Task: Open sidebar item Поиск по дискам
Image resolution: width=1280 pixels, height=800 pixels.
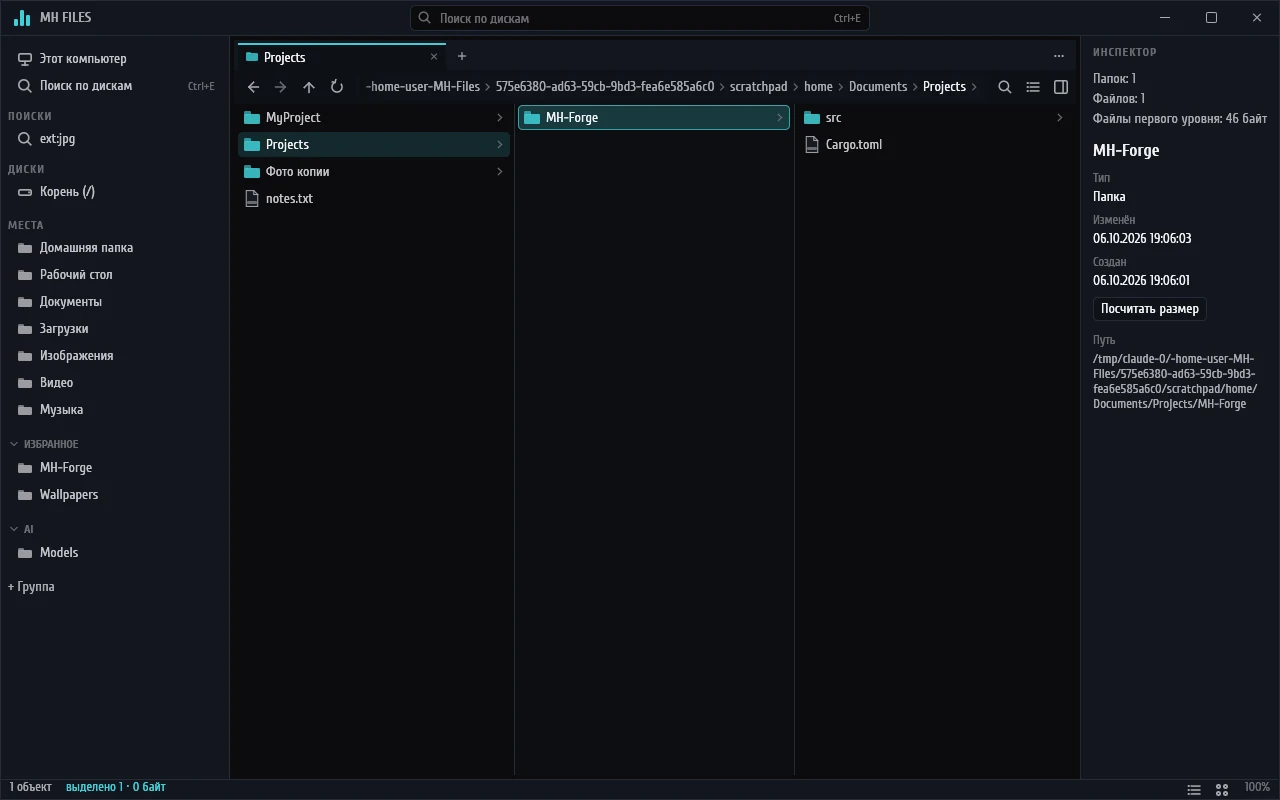Action: tap(115, 86)
